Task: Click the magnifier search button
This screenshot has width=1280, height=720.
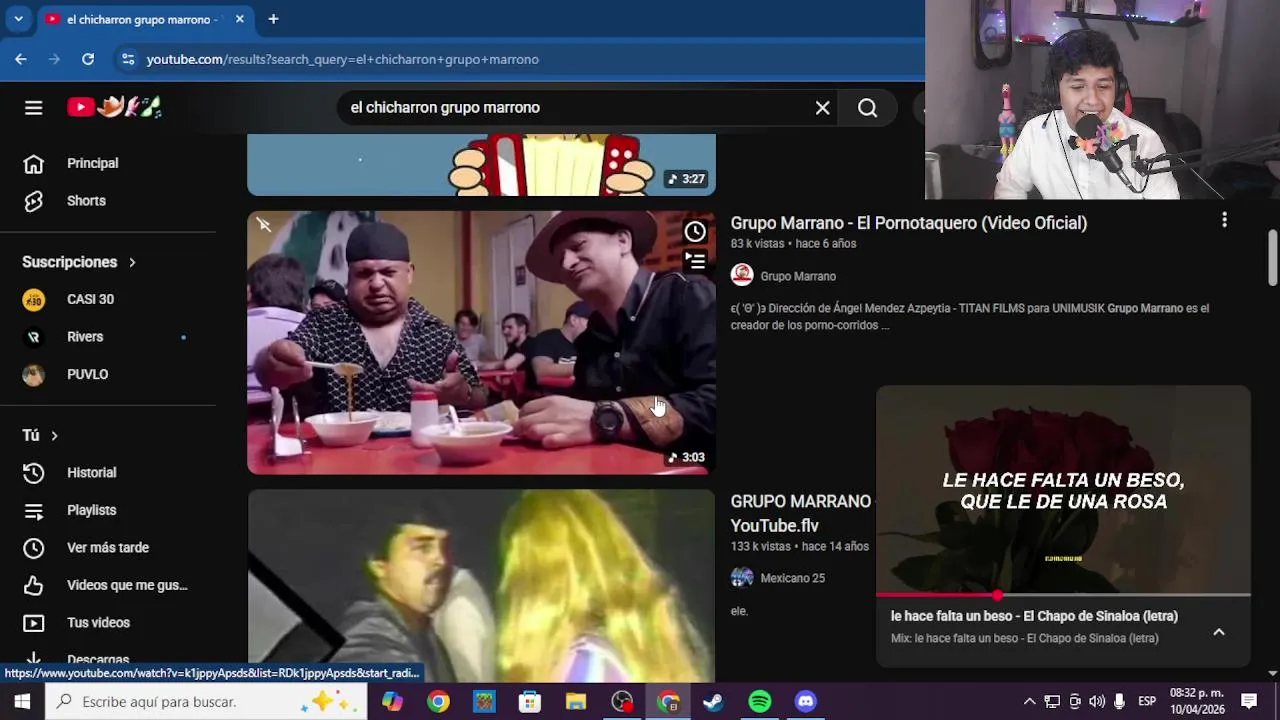Action: 867,107
